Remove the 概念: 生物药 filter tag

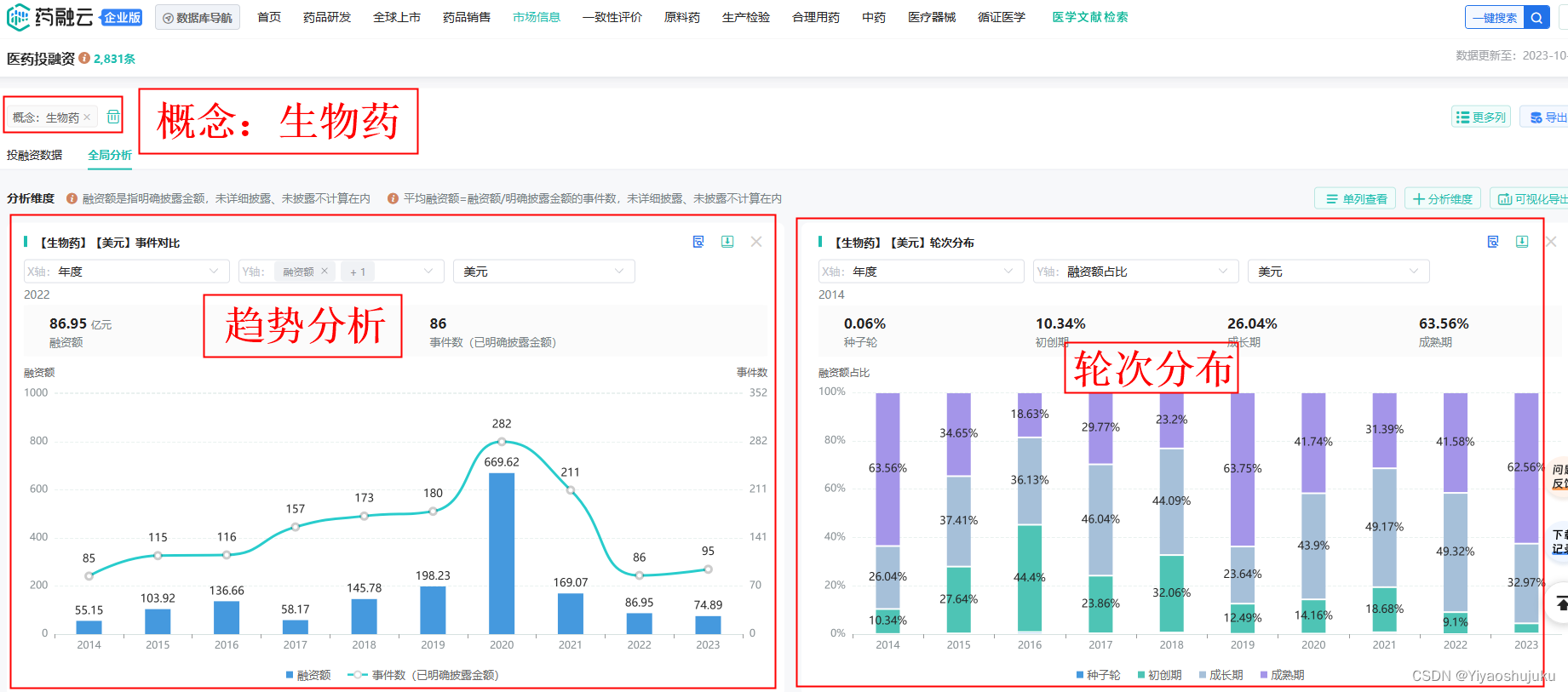click(87, 117)
